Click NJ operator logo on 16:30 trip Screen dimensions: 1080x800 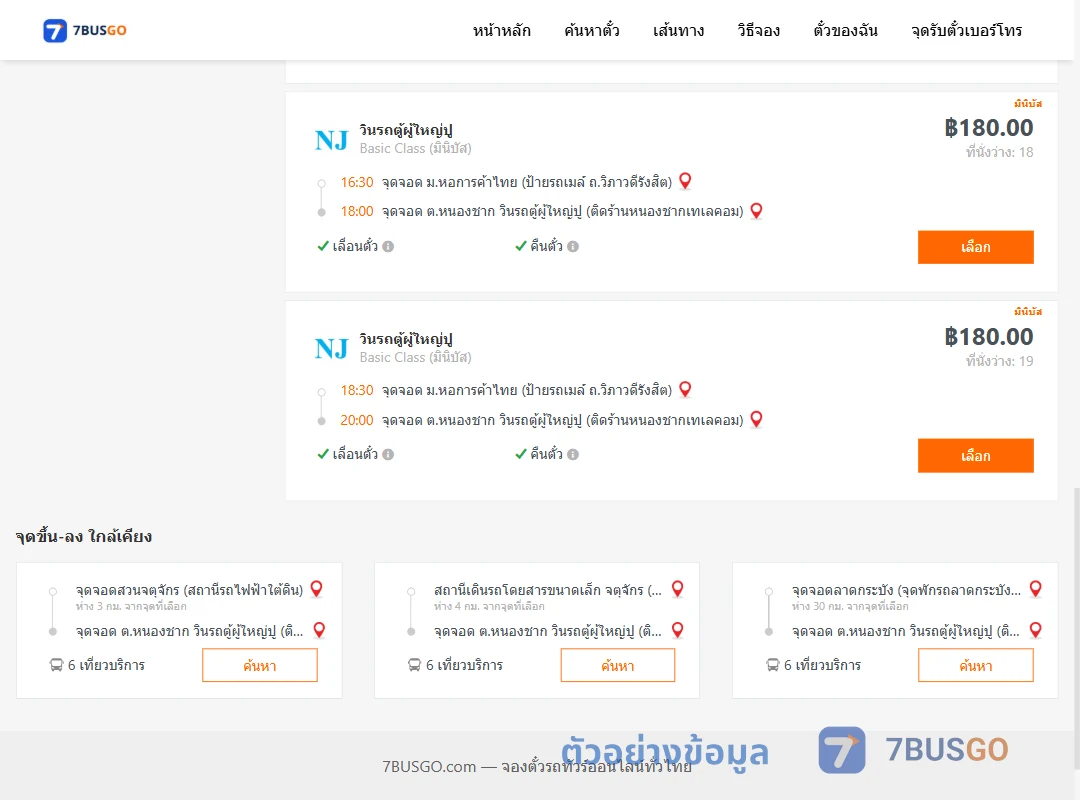coord(331,140)
